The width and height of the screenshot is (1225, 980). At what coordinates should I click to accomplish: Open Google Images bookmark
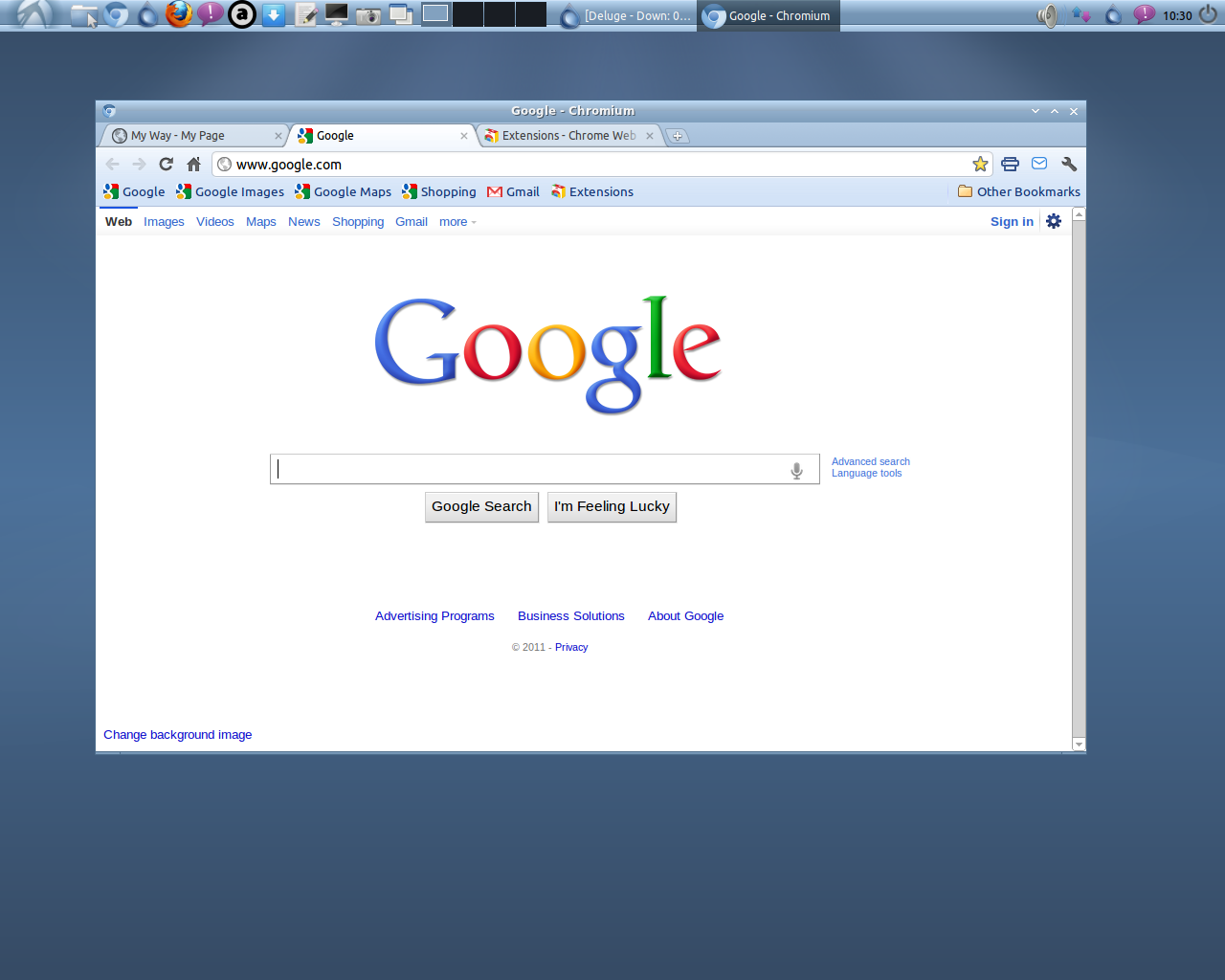(x=230, y=191)
